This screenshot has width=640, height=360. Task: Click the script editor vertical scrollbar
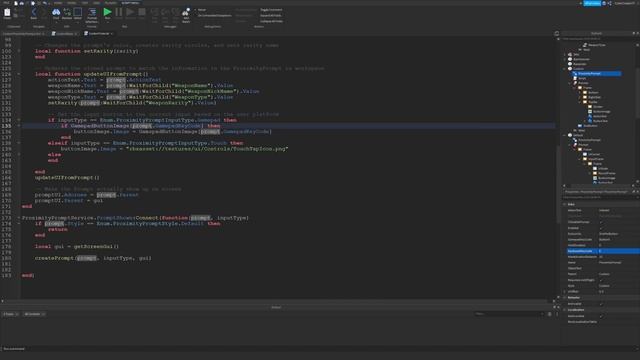(558, 184)
